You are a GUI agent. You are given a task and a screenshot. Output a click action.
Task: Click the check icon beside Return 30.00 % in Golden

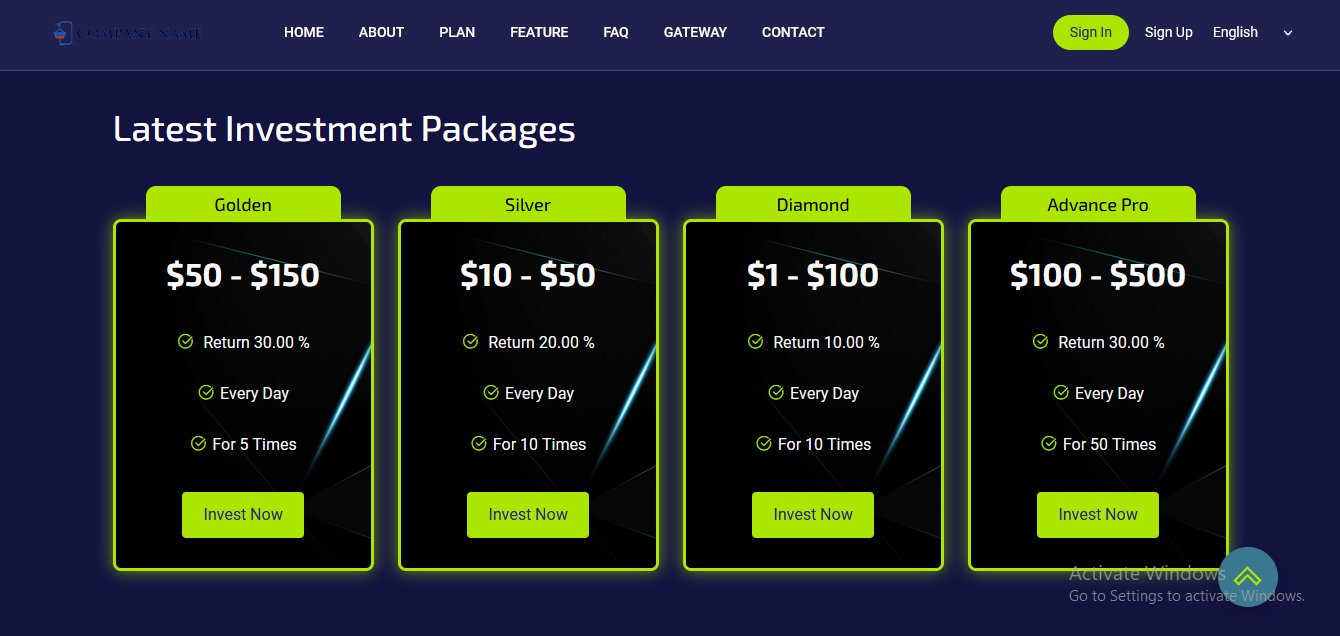(x=185, y=342)
